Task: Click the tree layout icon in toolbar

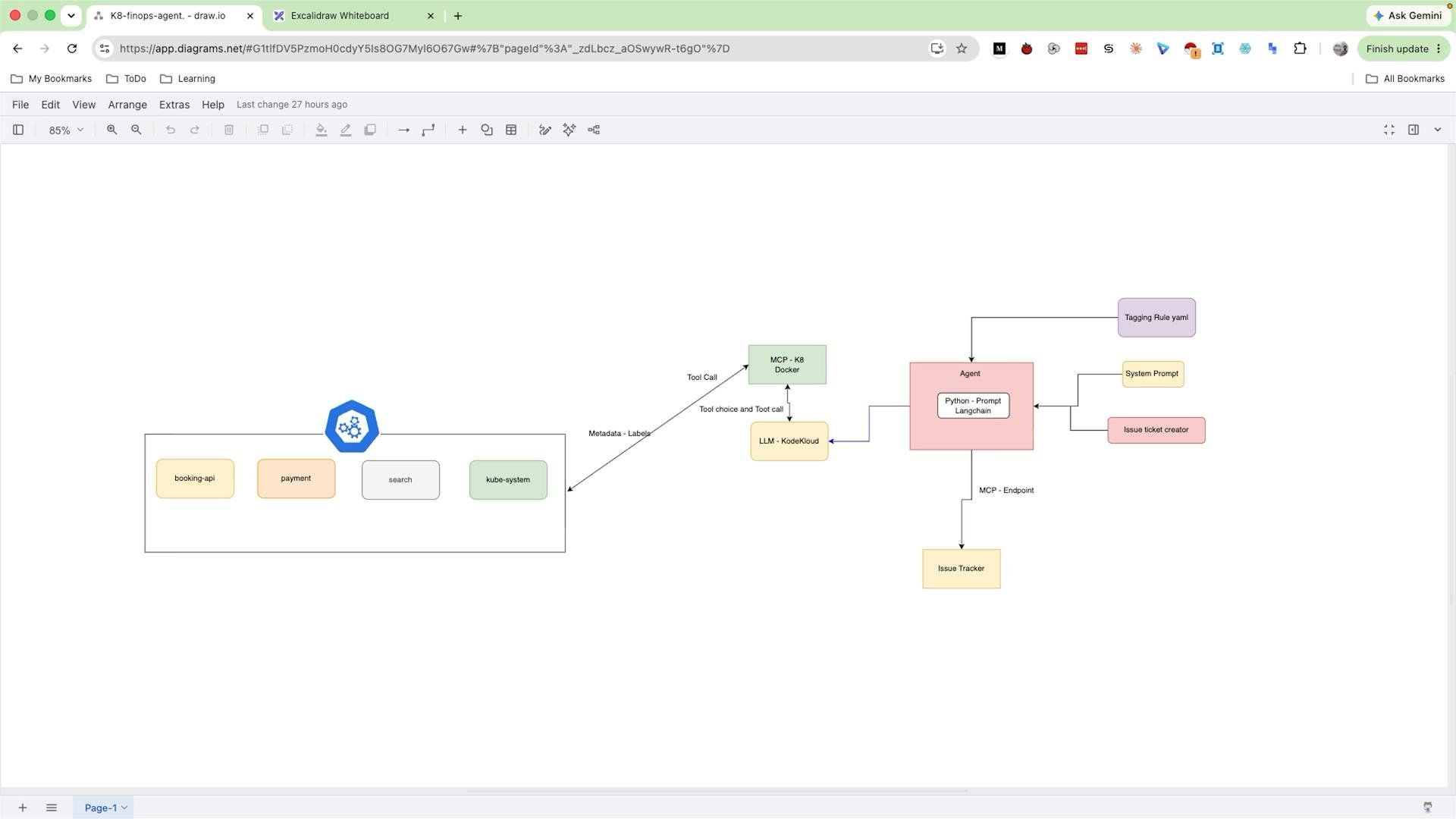Action: pos(594,130)
